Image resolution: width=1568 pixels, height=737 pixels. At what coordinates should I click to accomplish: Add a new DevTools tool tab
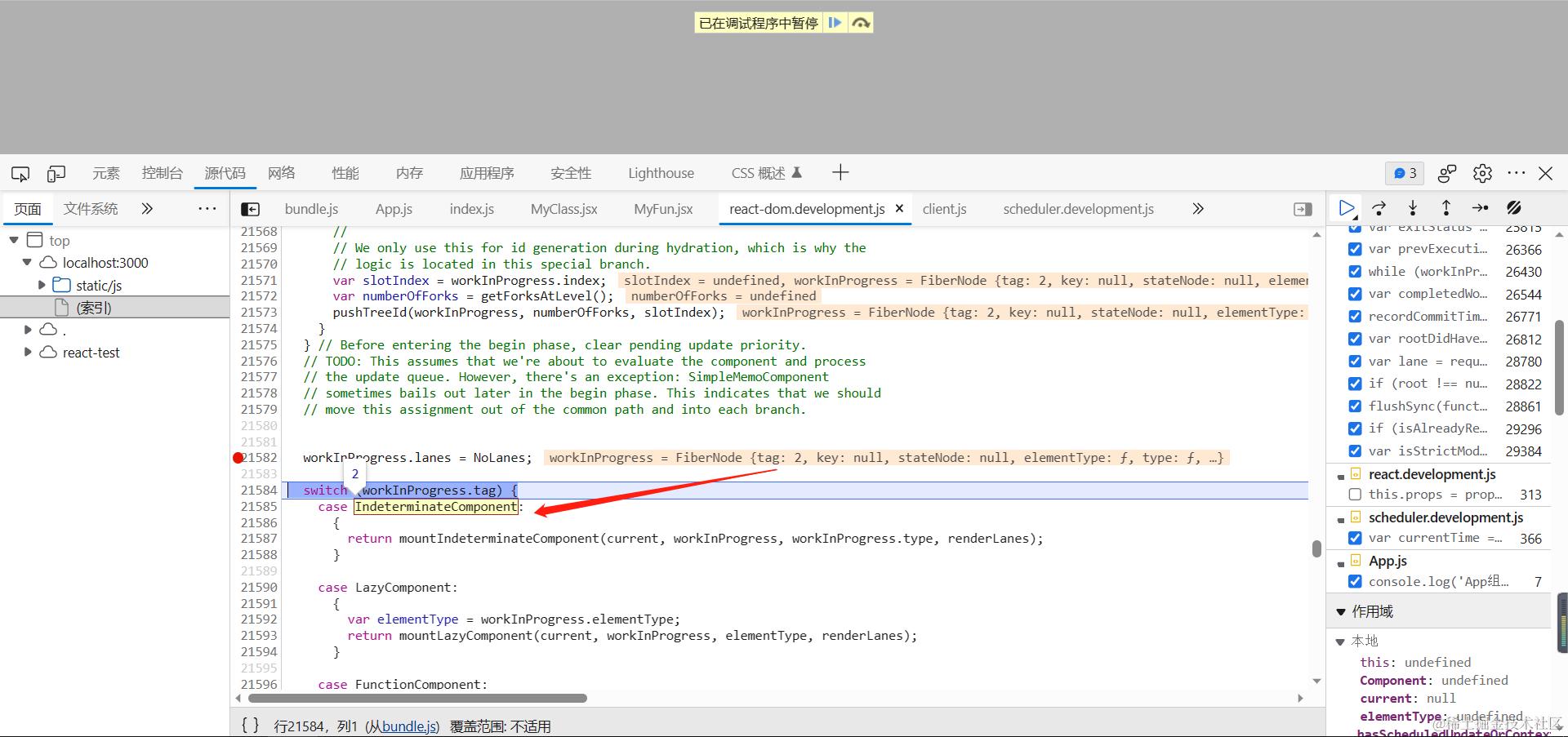point(840,172)
